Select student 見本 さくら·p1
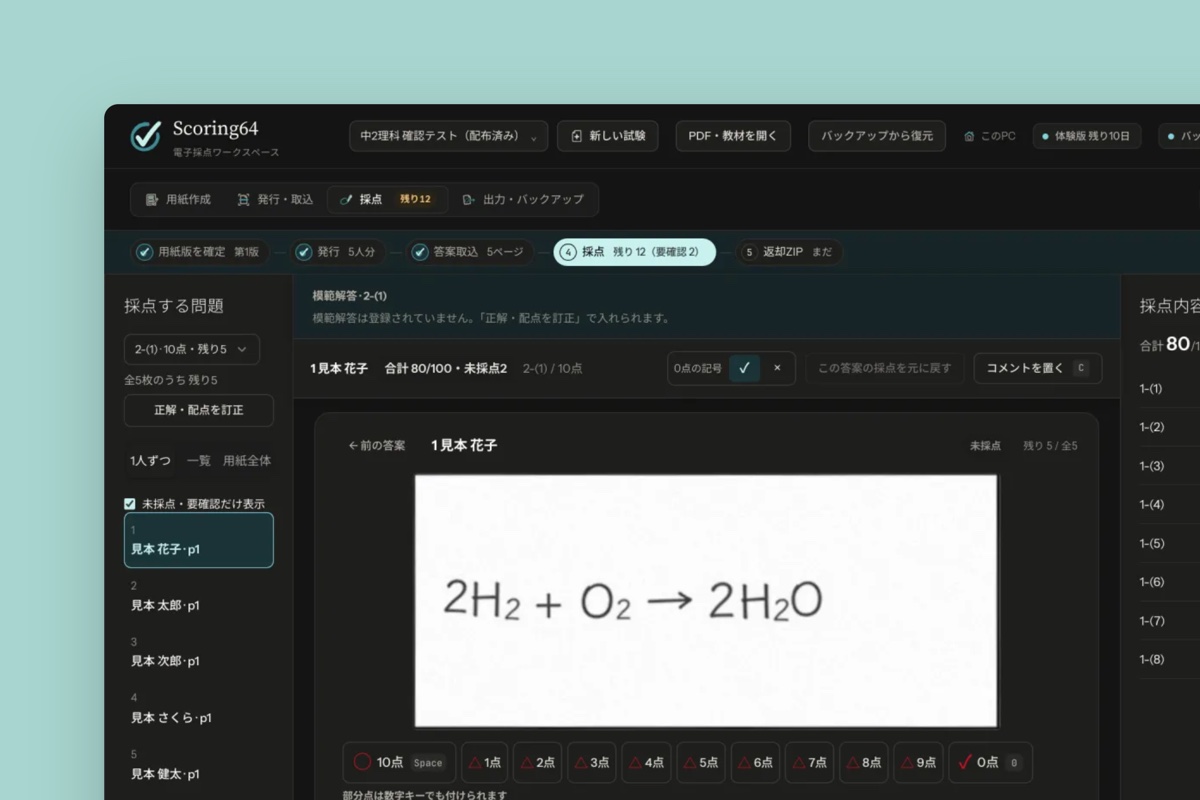This screenshot has width=1200, height=800. (x=199, y=708)
